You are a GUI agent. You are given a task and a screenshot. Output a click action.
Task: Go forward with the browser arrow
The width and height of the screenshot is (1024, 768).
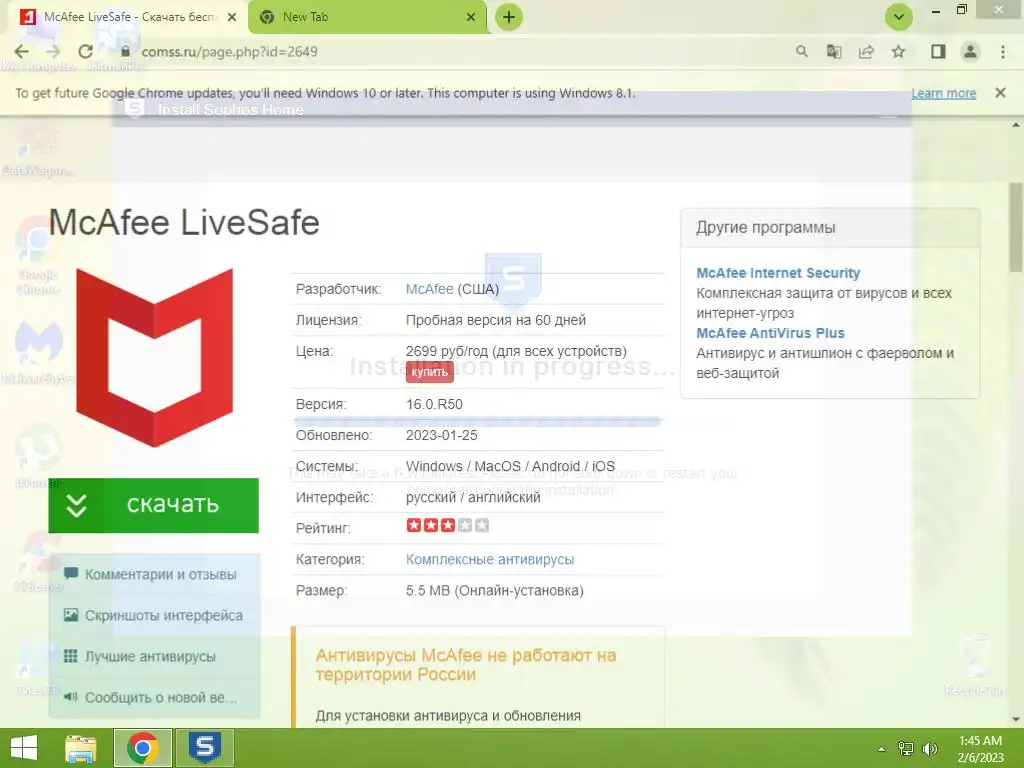(x=54, y=52)
